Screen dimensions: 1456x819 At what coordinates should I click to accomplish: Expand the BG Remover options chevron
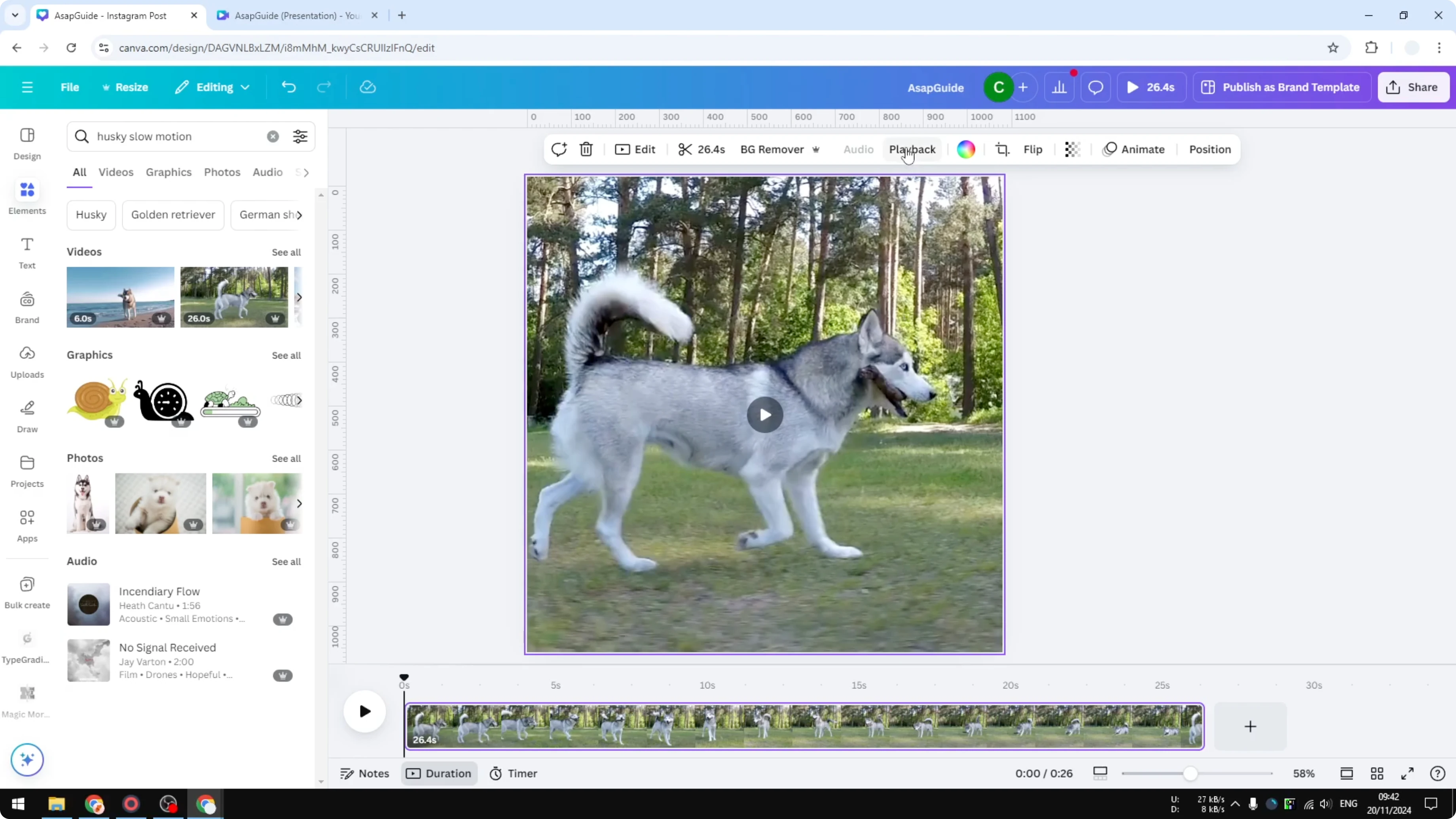click(816, 149)
